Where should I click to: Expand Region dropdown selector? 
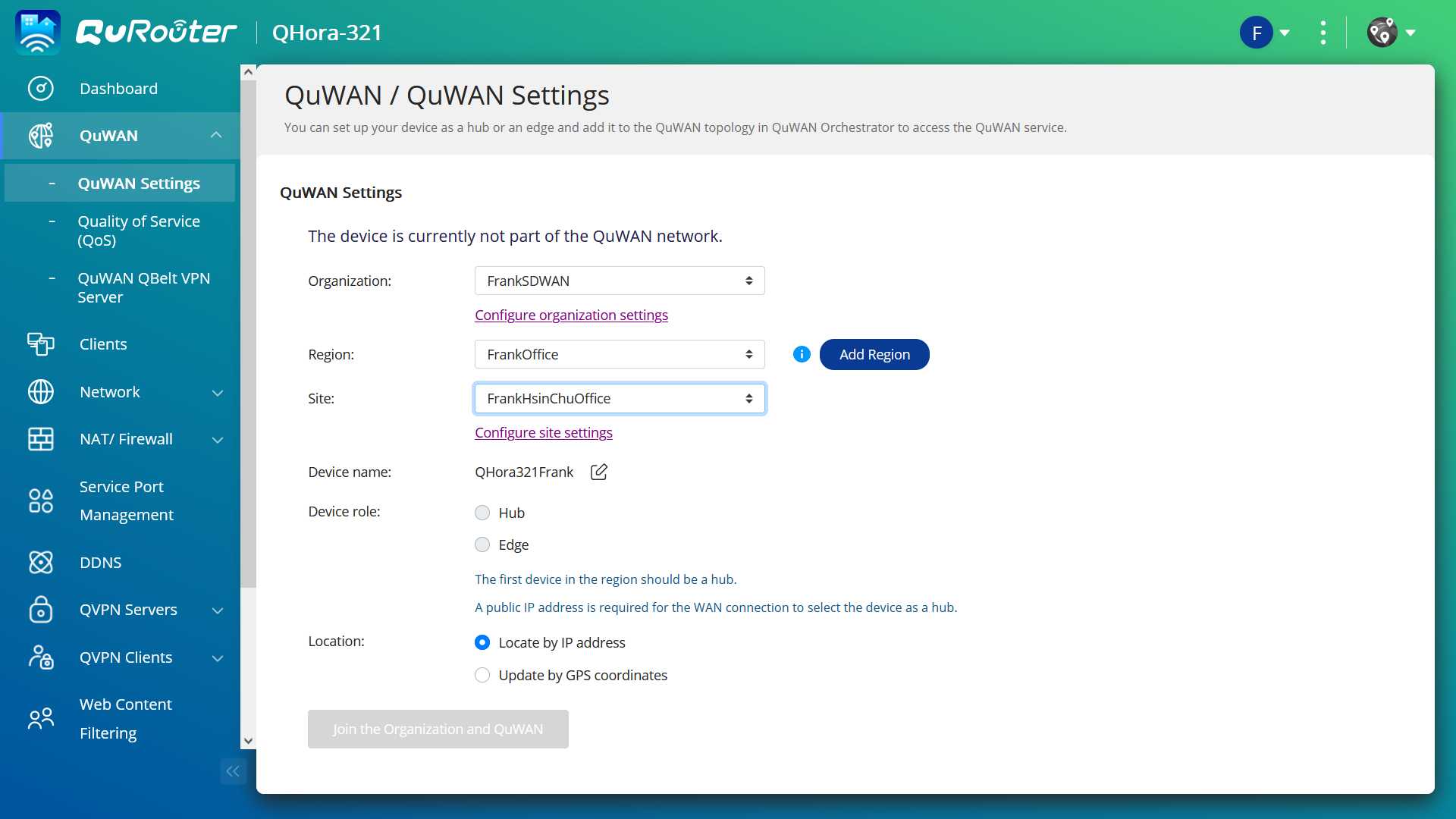coord(618,354)
